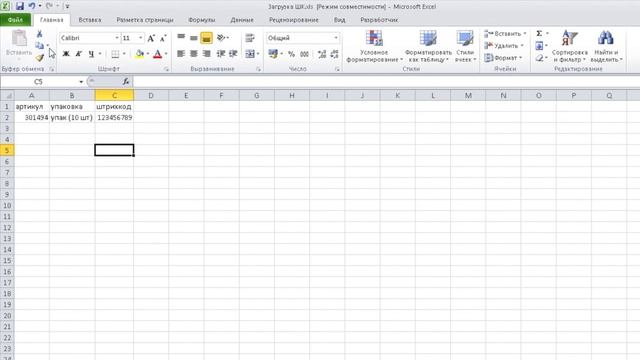Image resolution: width=640 pixels, height=360 pixels.
Task: Toggle bold formatting (Ж)
Action: click(66, 54)
